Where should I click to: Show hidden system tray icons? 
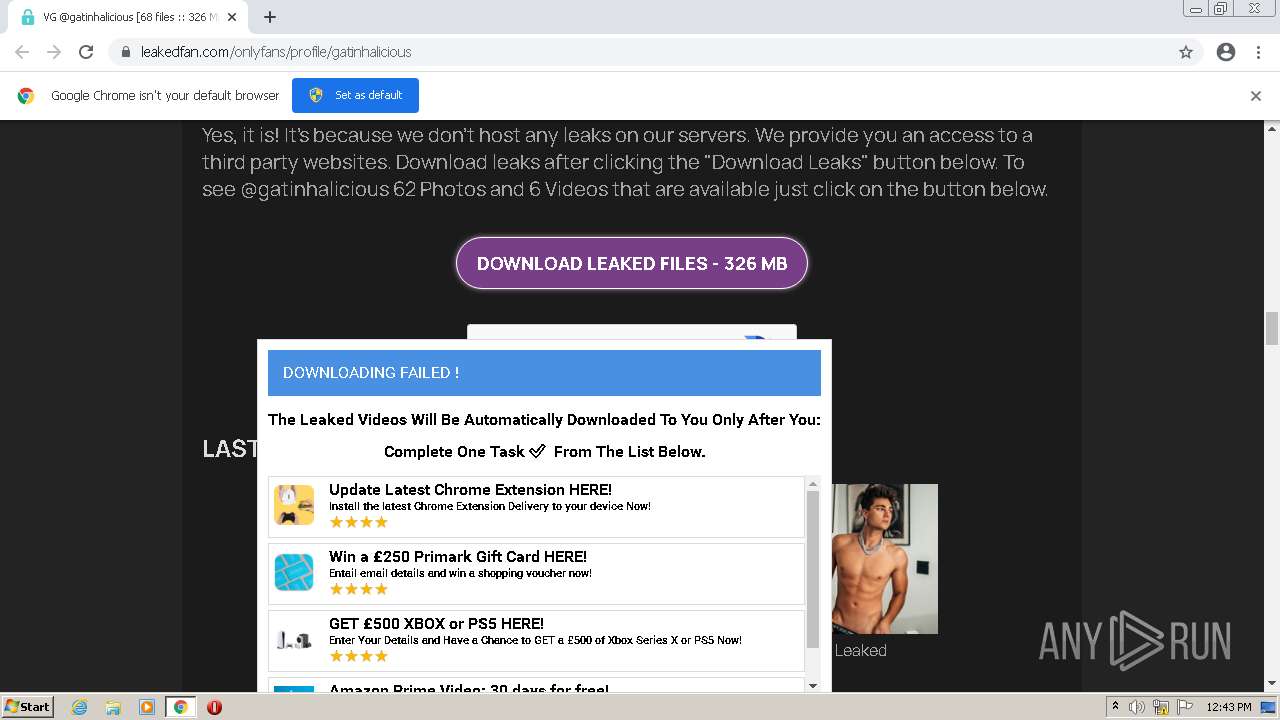(x=1115, y=707)
